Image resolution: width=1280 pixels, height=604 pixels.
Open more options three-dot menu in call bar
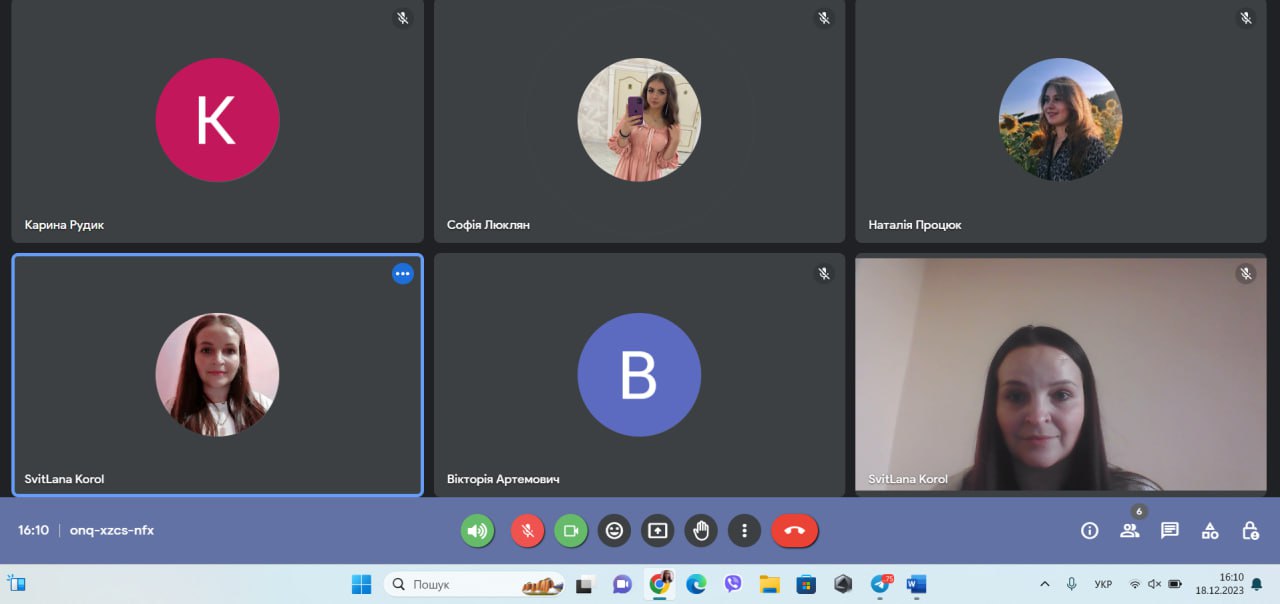click(744, 531)
